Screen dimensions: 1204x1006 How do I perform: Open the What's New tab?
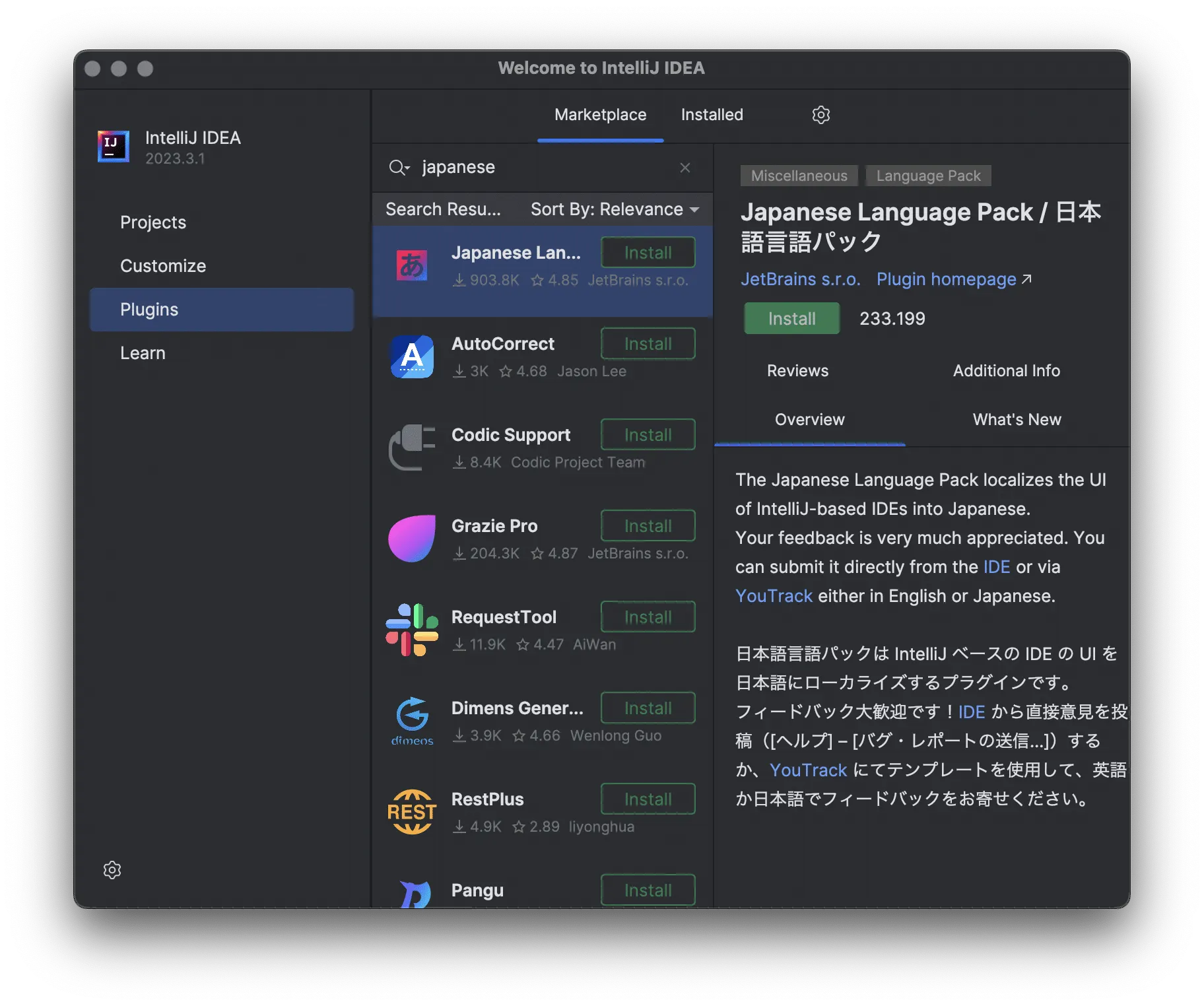(1017, 420)
